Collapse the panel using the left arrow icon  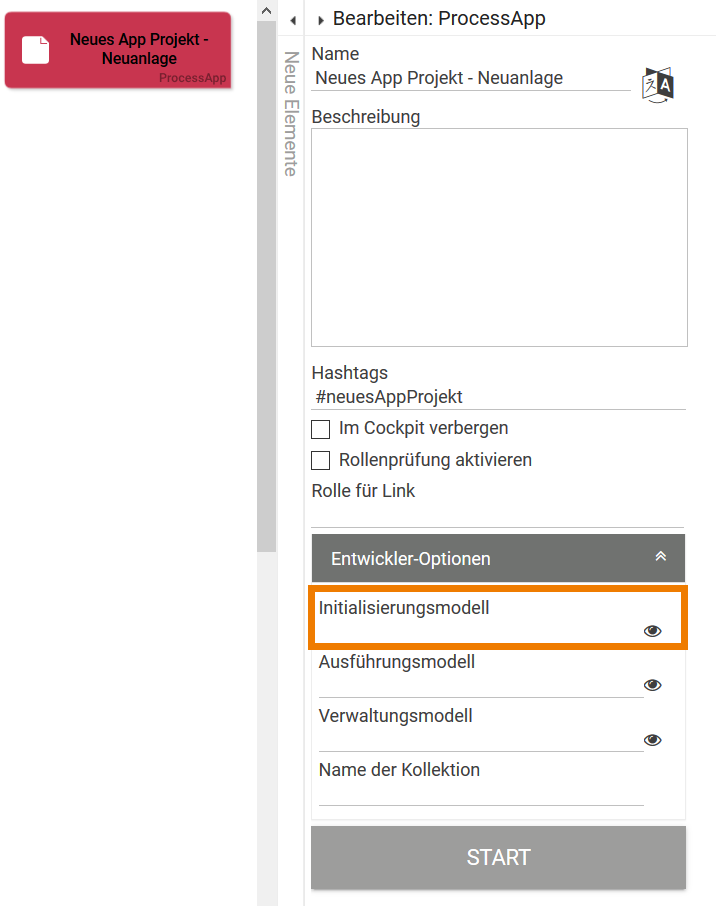pyautogui.click(x=293, y=18)
